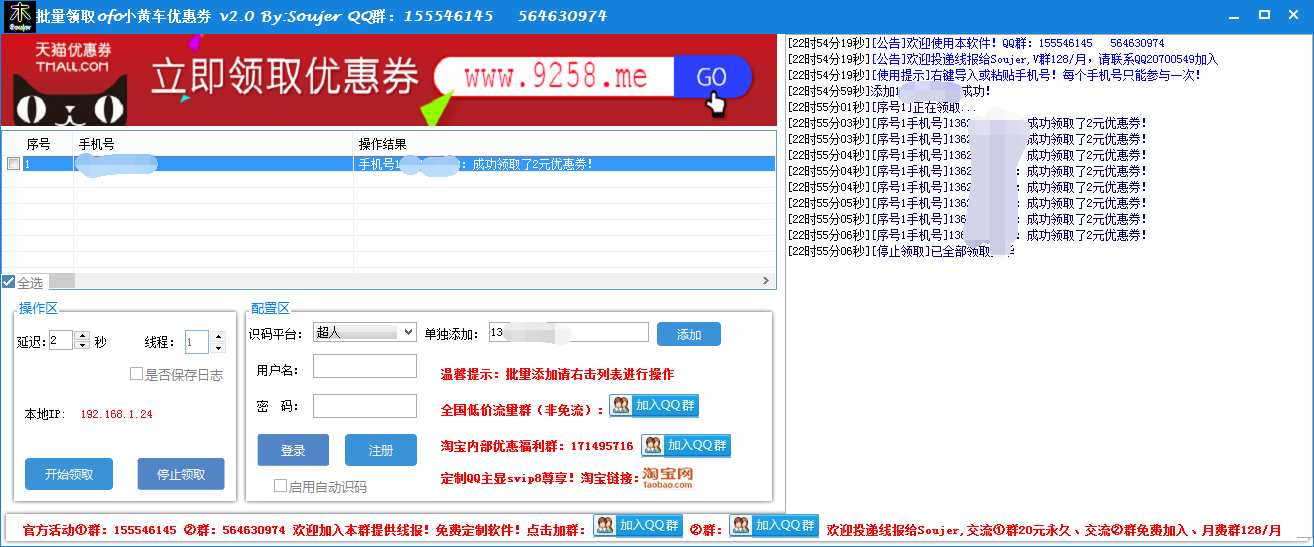Click the 注册 register button
This screenshot has width=1314, height=547.
tap(381, 450)
